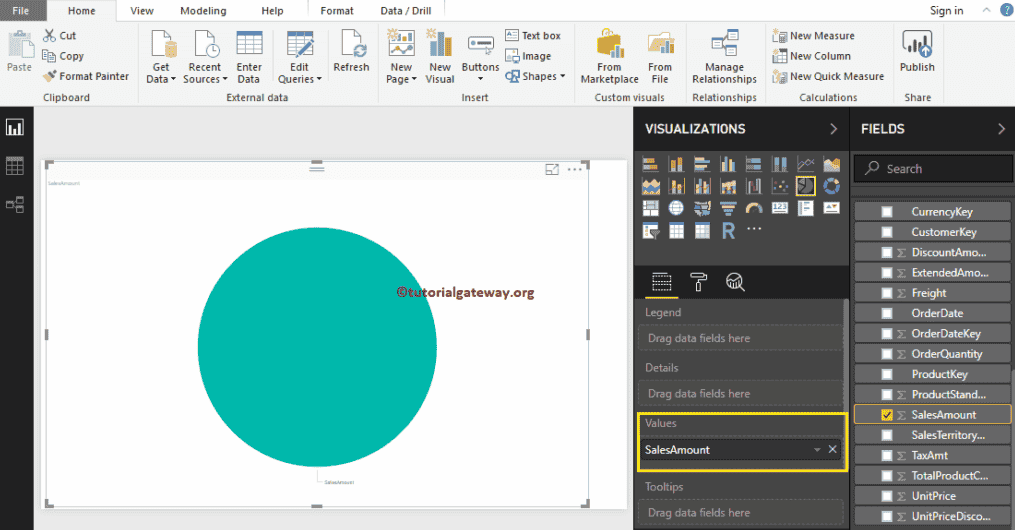This screenshot has width=1015, height=530.
Task: Select the Donut chart visualization
Action: [x=831, y=186]
